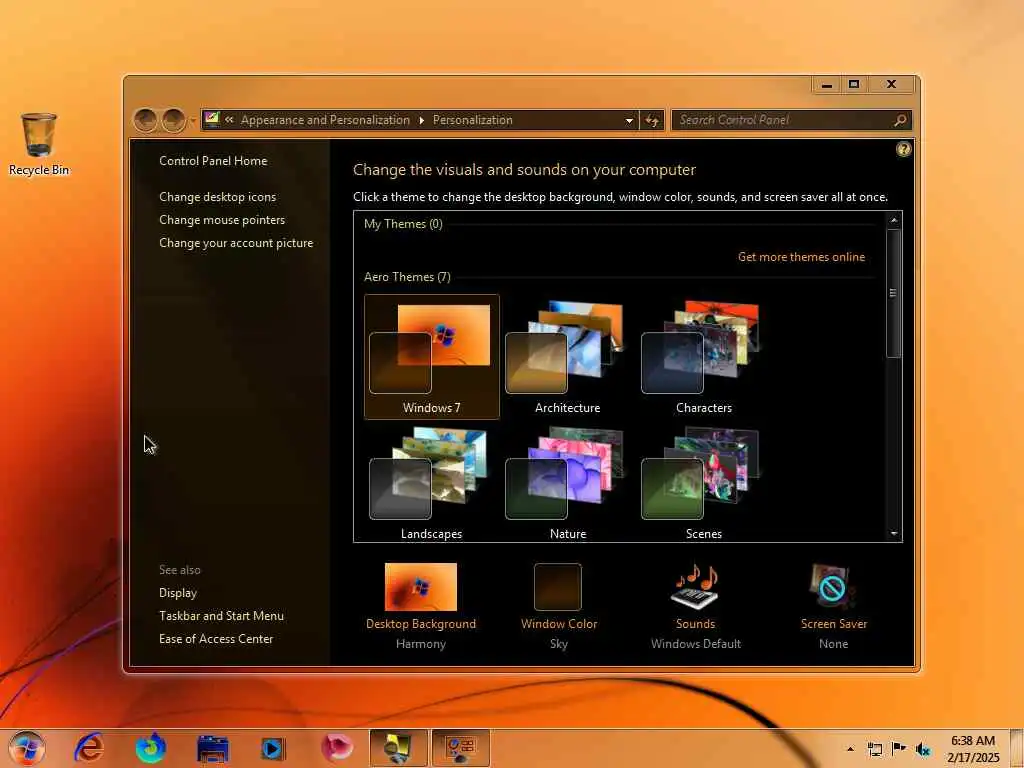Maximize the Personalization window

point(854,84)
